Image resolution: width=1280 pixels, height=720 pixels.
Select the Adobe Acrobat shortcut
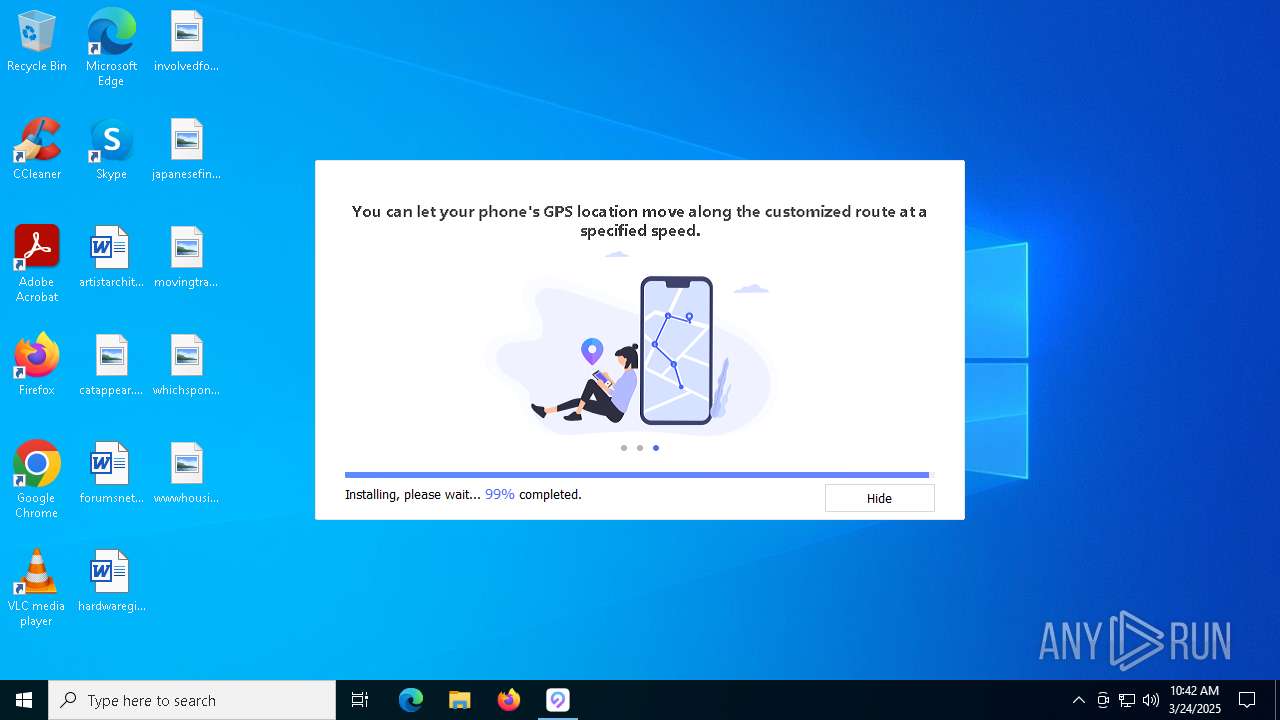click(x=37, y=263)
